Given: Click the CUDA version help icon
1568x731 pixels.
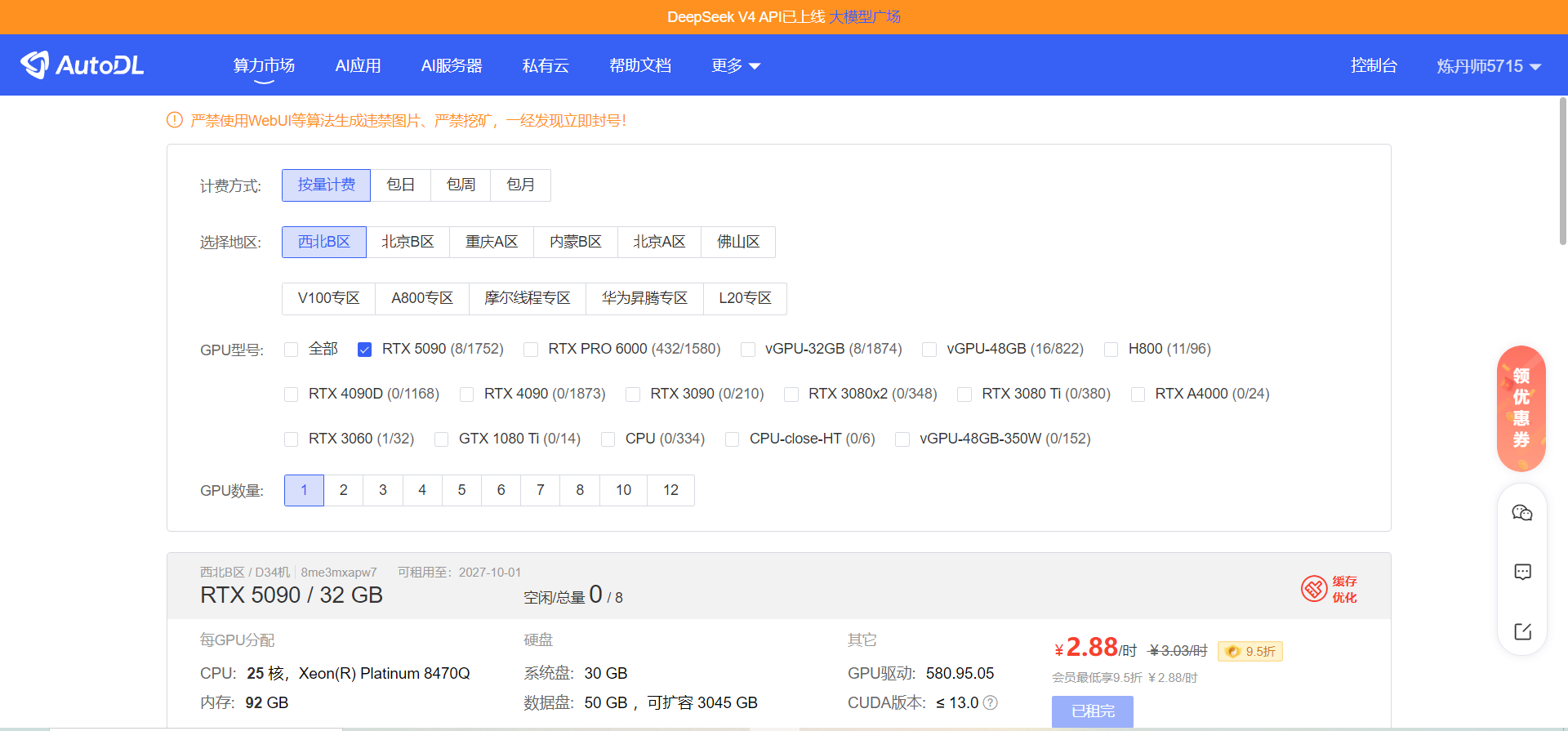Looking at the screenshot, I should pyautogui.click(x=991, y=702).
